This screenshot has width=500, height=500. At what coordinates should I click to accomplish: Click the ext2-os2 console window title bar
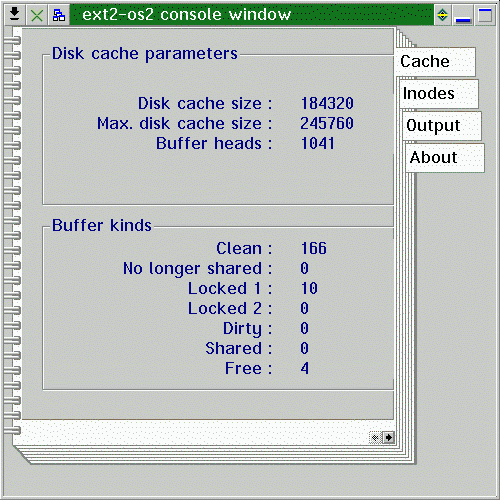coord(252,15)
